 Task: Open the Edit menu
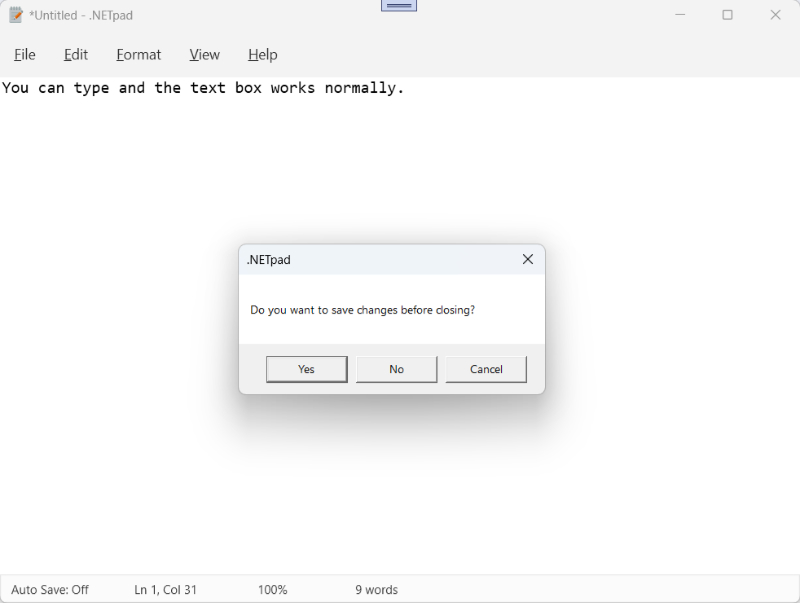point(75,55)
